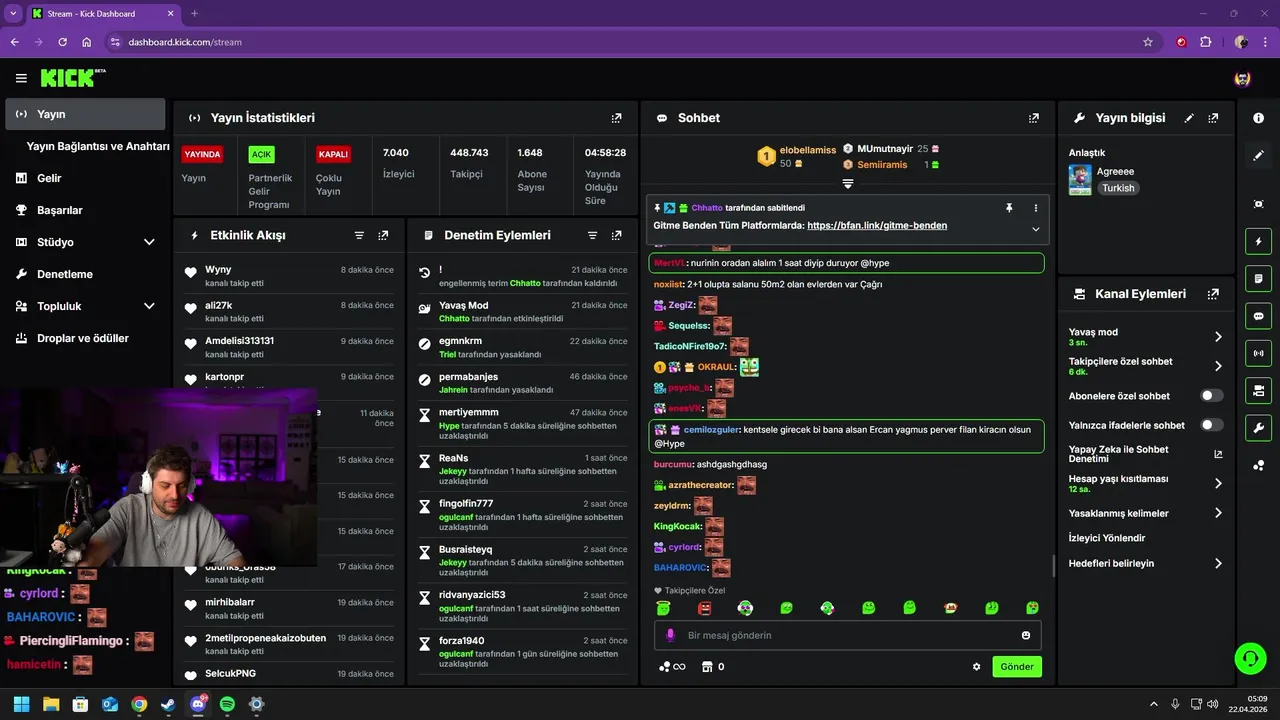Click the browser address bar
The width and height of the screenshot is (1280, 720).
click(630, 42)
